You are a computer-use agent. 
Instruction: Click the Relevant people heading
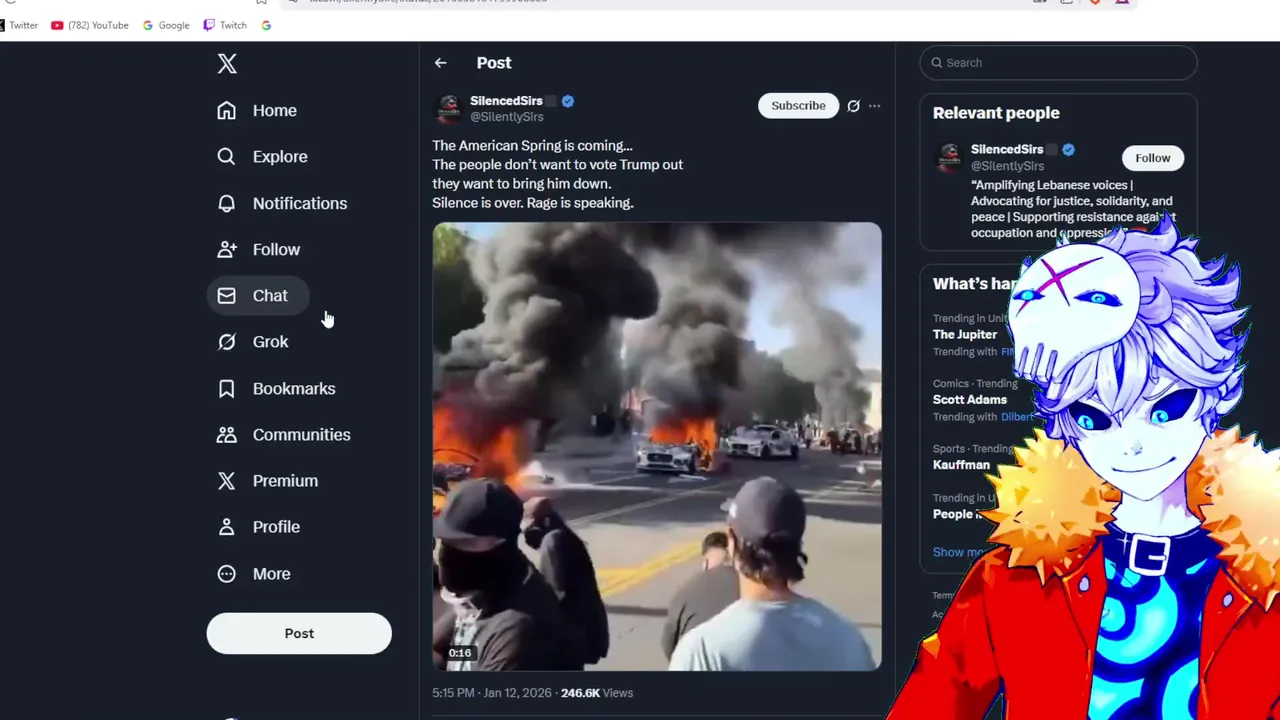[x=996, y=113]
